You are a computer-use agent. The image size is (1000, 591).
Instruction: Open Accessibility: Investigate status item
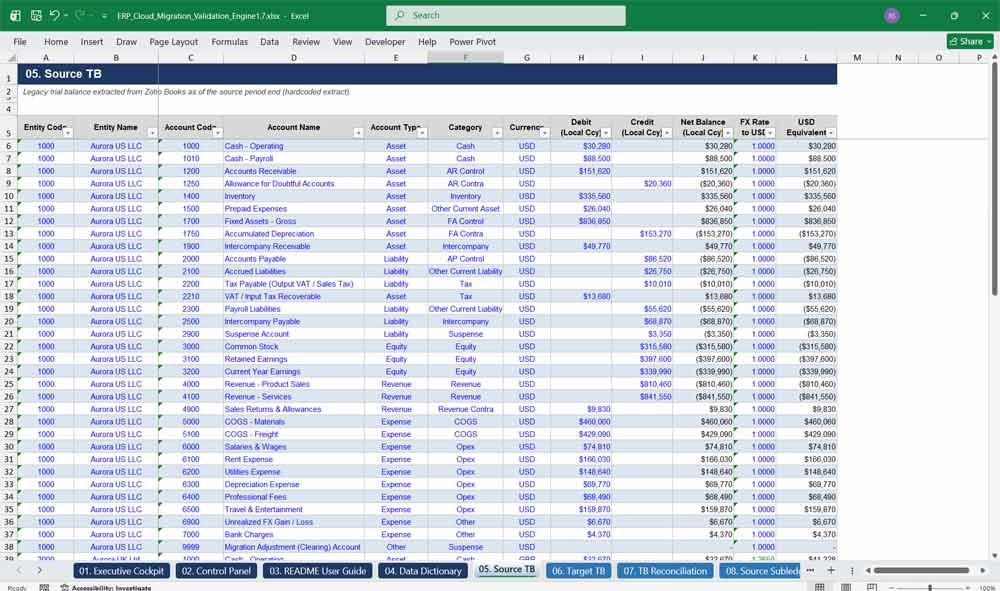106,587
